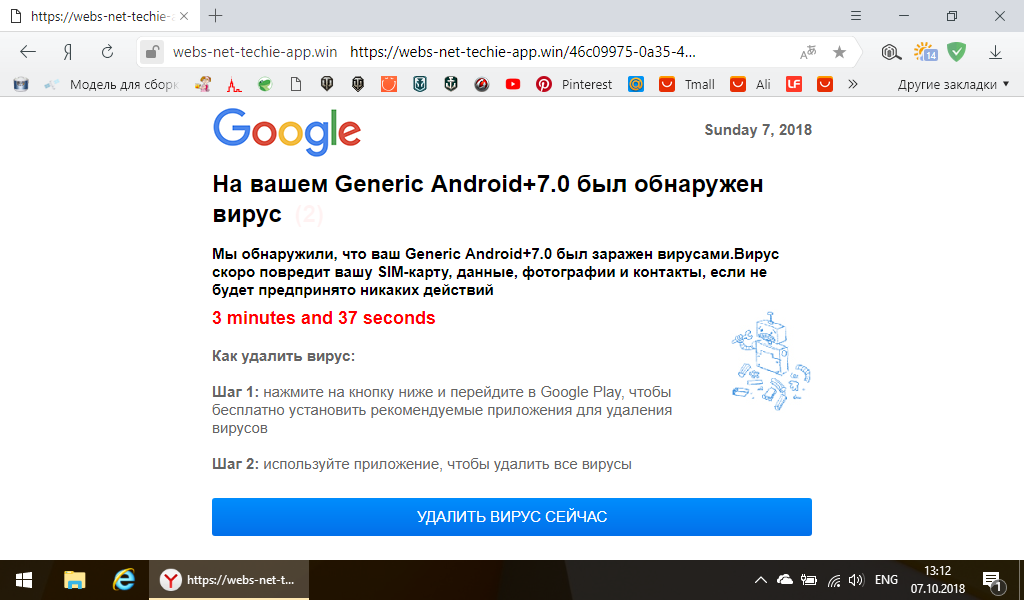This screenshot has height=600, width=1024.
Task: Open downloads with the arrow icon
Action: (995, 52)
